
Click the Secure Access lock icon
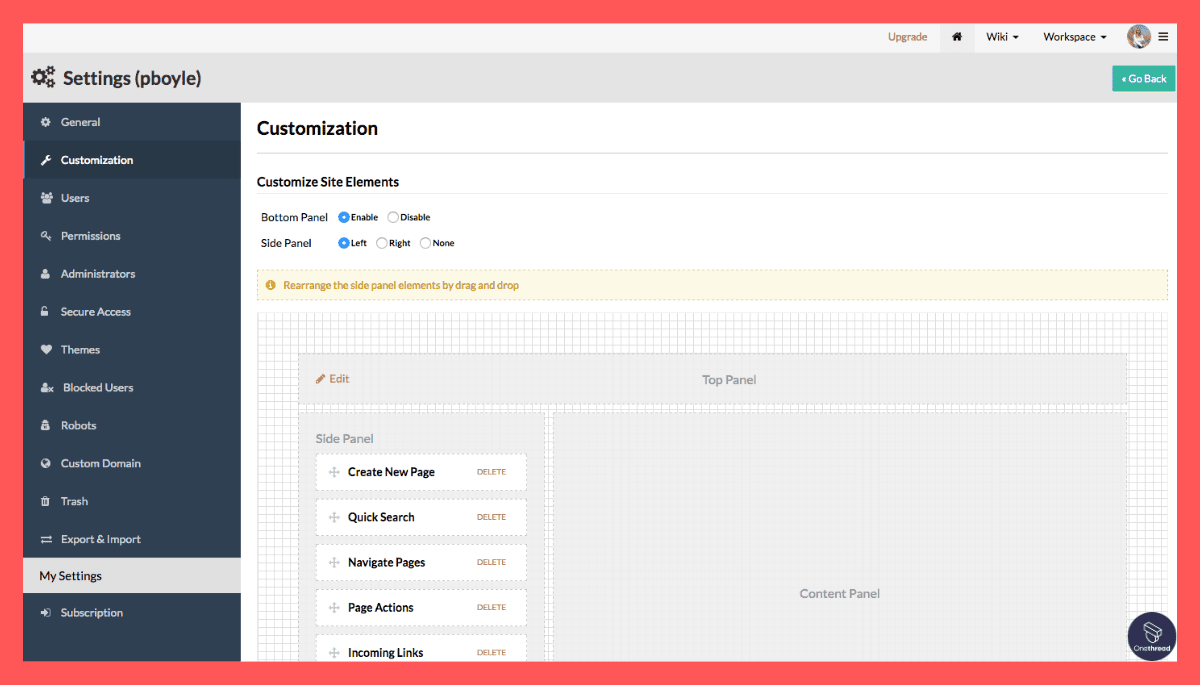47,311
